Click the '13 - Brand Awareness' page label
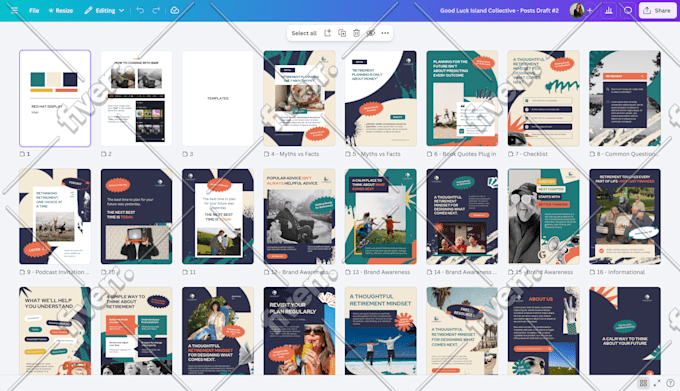This screenshot has height=391, width=680. (x=381, y=272)
